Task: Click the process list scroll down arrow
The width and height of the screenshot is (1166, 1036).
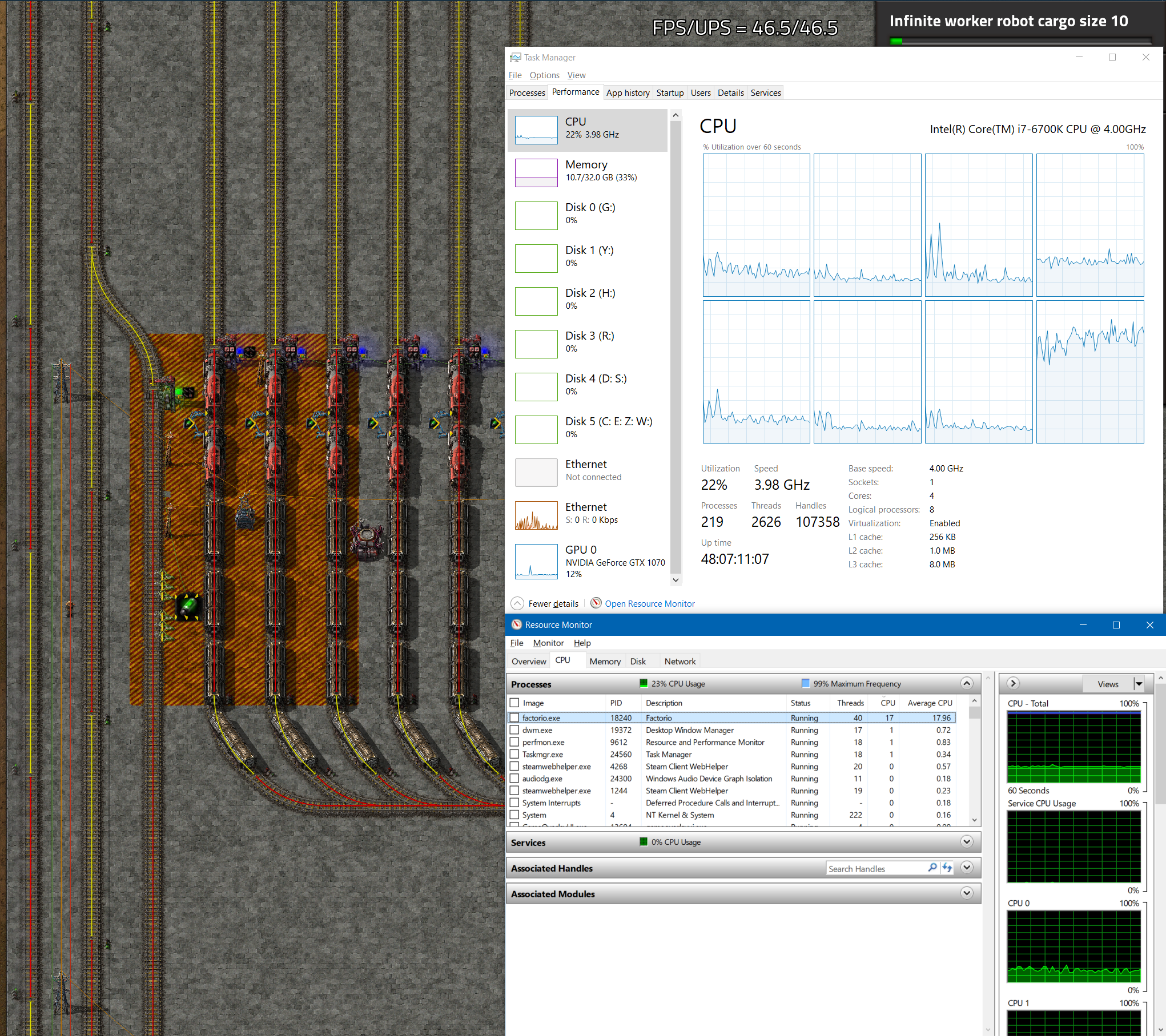Action: click(x=975, y=820)
